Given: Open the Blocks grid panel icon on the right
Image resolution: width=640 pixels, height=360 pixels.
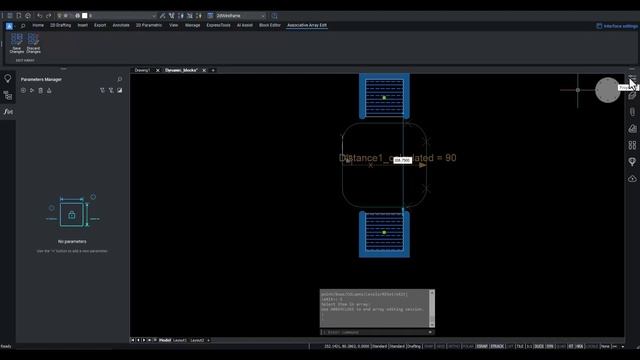Looking at the screenshot, I should pyautogui.click(x=632, y=145).
